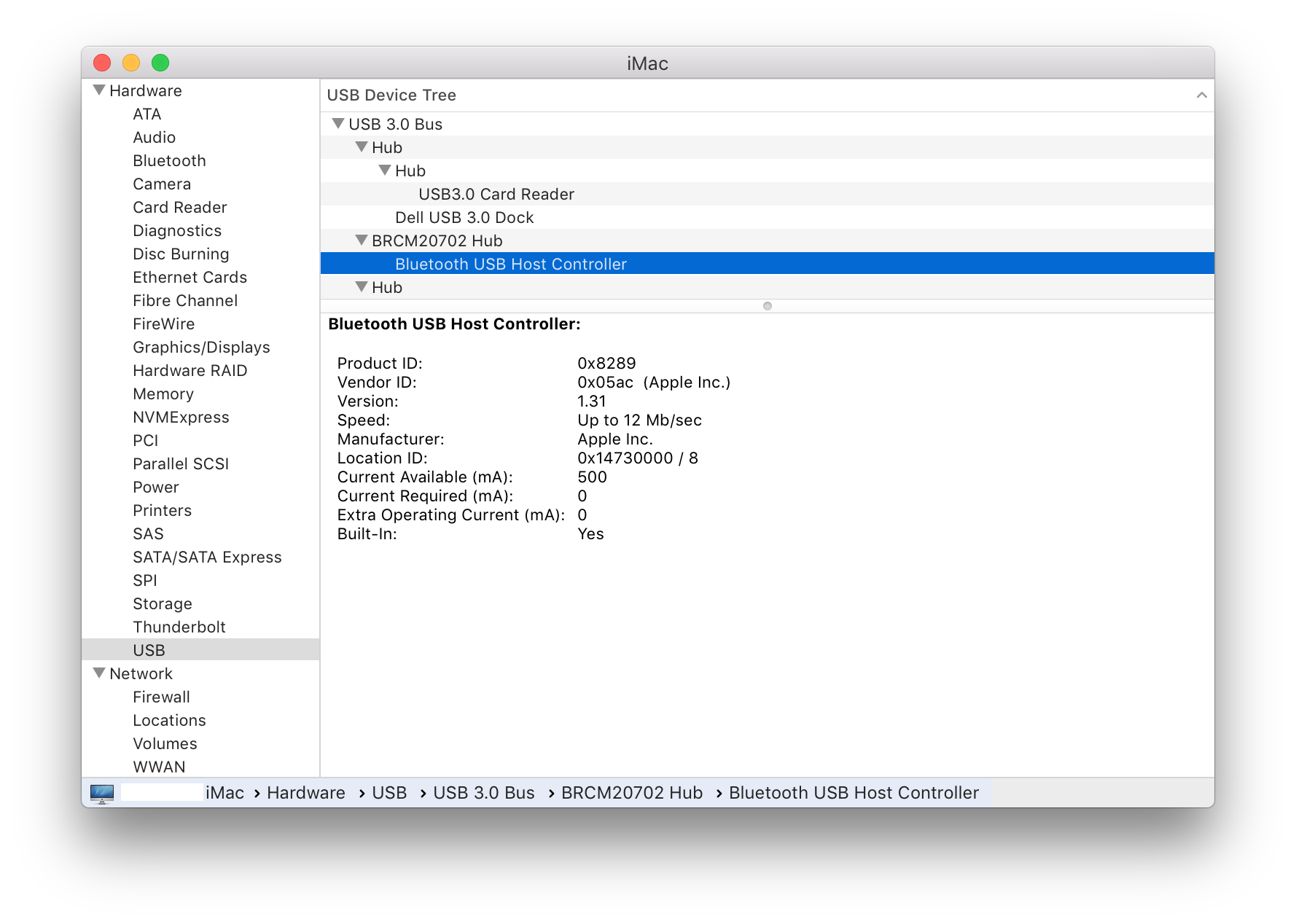Select Locations under Network
Viewport: 1296px width, 924px height.
(x=200, y=721)
